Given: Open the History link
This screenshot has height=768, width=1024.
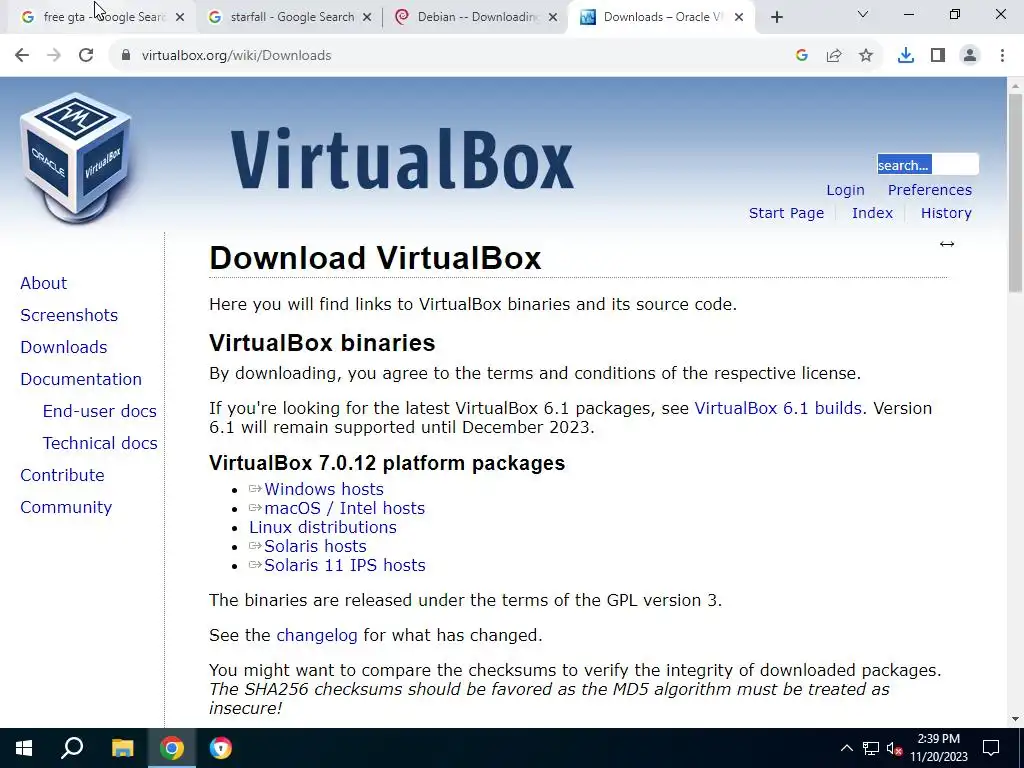Looking at the screenshot, I should tap(946, 213).
